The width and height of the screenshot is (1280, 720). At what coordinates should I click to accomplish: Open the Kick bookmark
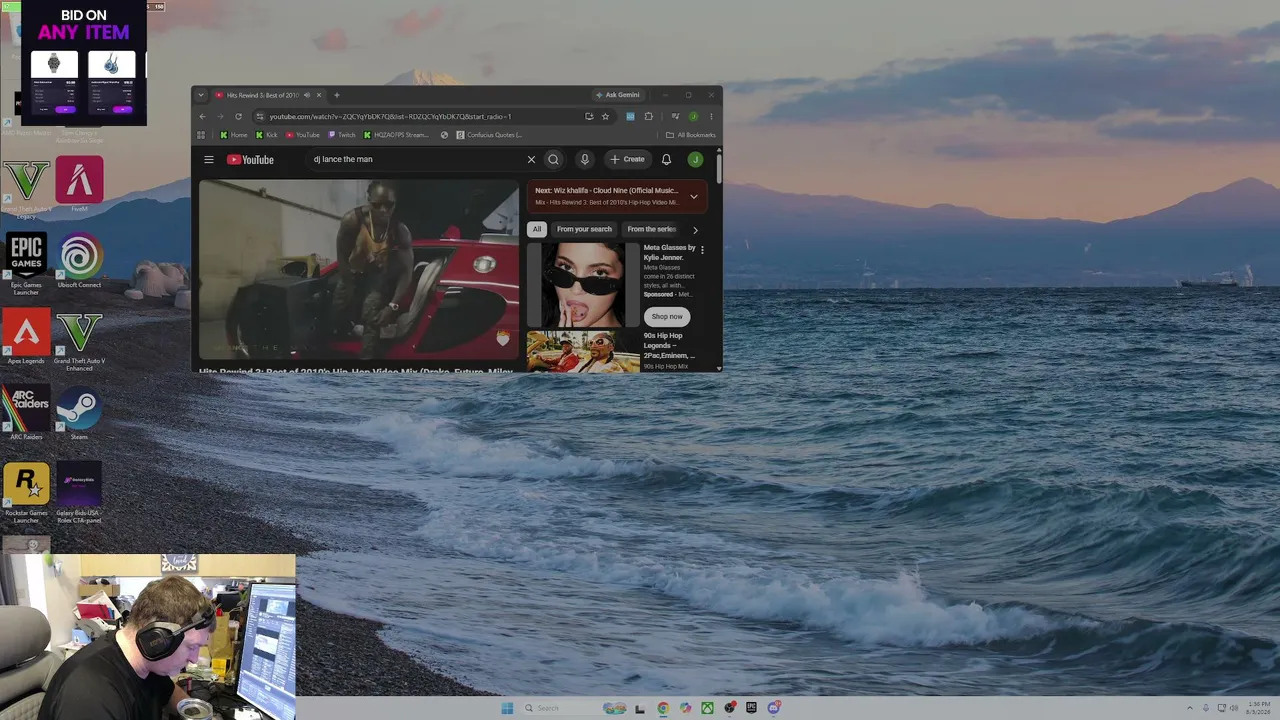tap(266, 135)
